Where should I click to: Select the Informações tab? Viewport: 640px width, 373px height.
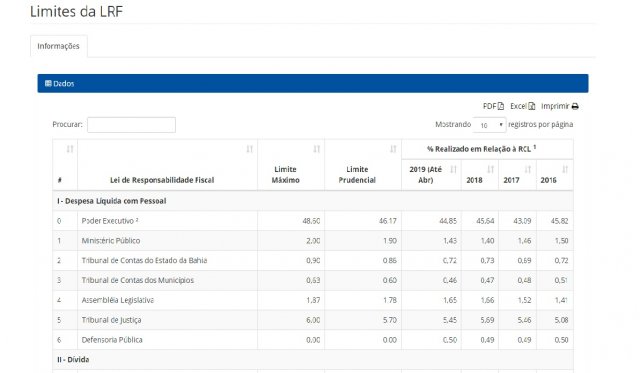[58, 46]
